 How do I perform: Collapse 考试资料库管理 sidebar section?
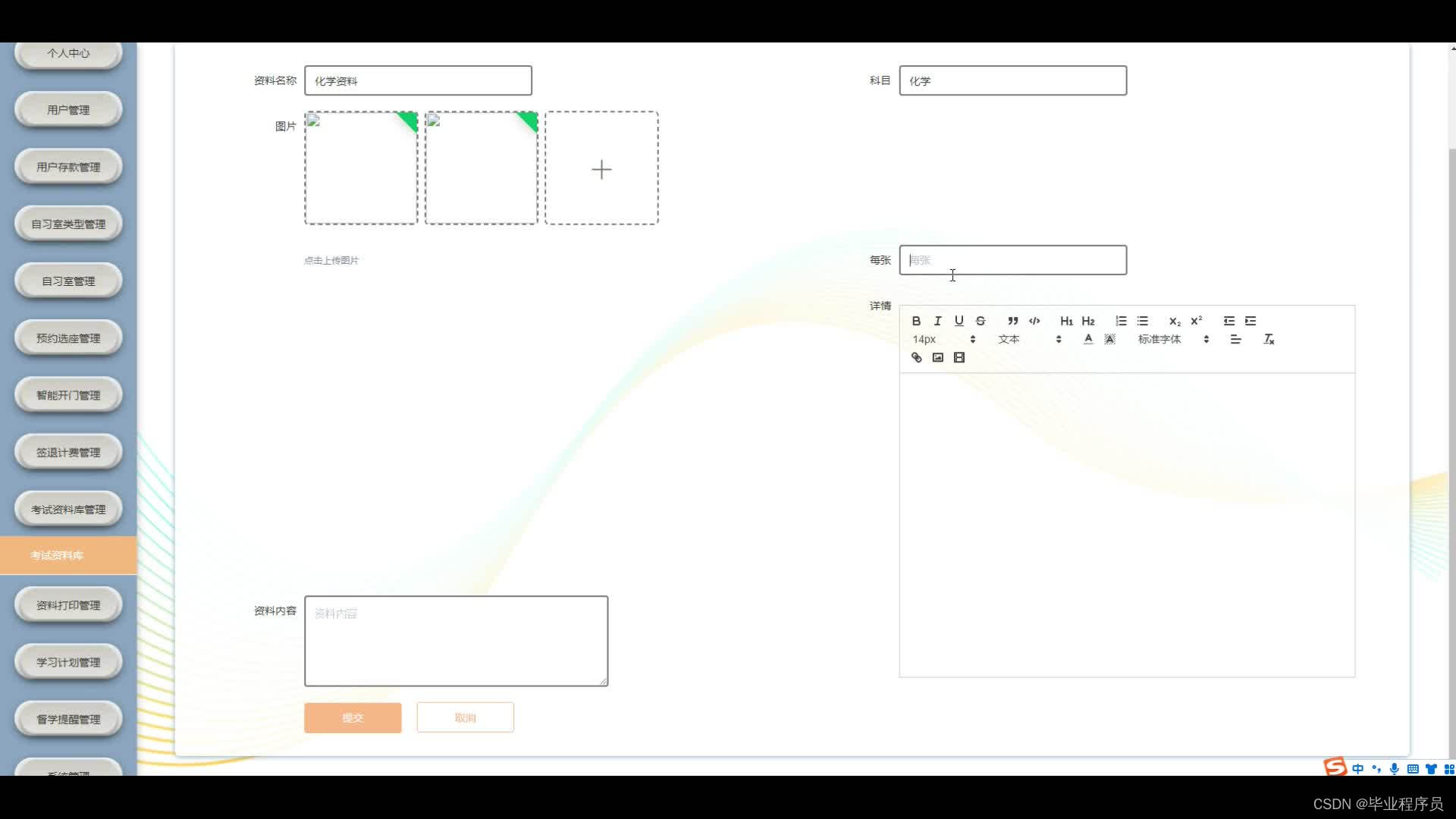click(x=68, y=510)
